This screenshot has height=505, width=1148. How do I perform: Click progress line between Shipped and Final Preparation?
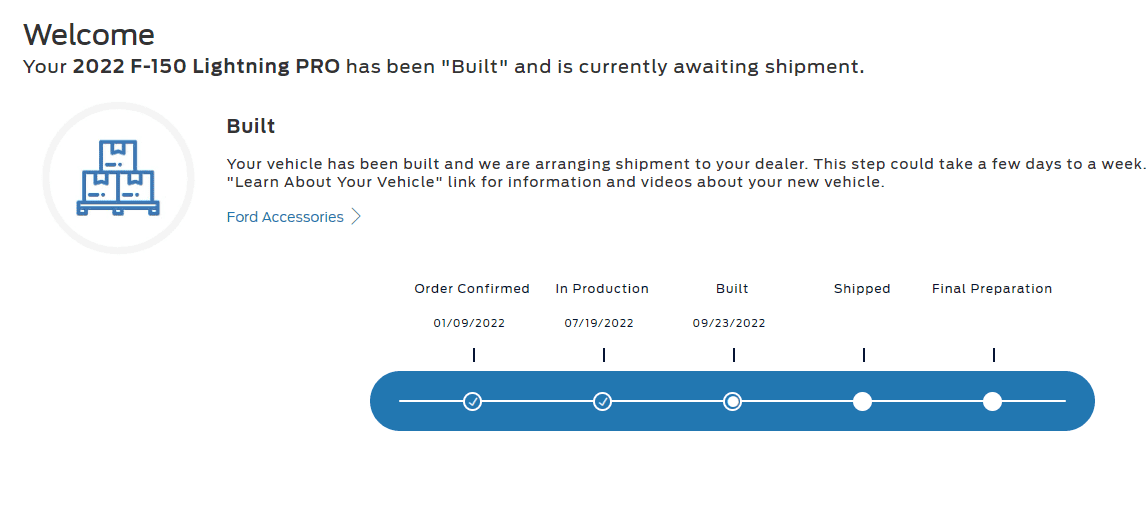(927, 401)
